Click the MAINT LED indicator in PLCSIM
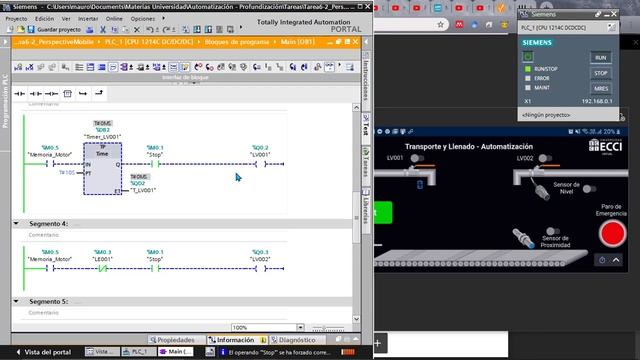Image resolution: width=640 pixels, height=360 pixels. pyautogui.click(x=528, y=88)
